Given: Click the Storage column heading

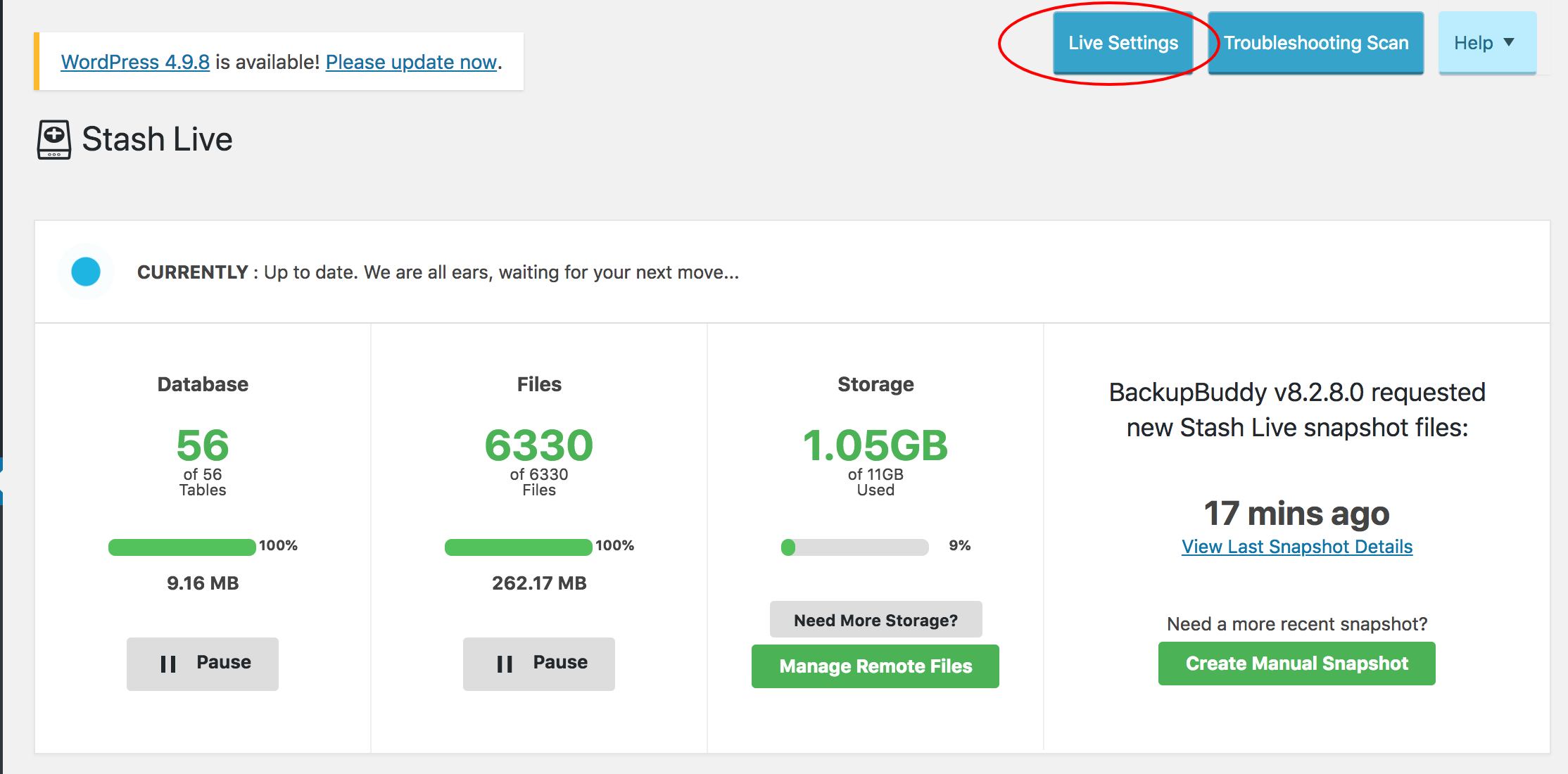Looking at the screenshot, I should (875, 384).
